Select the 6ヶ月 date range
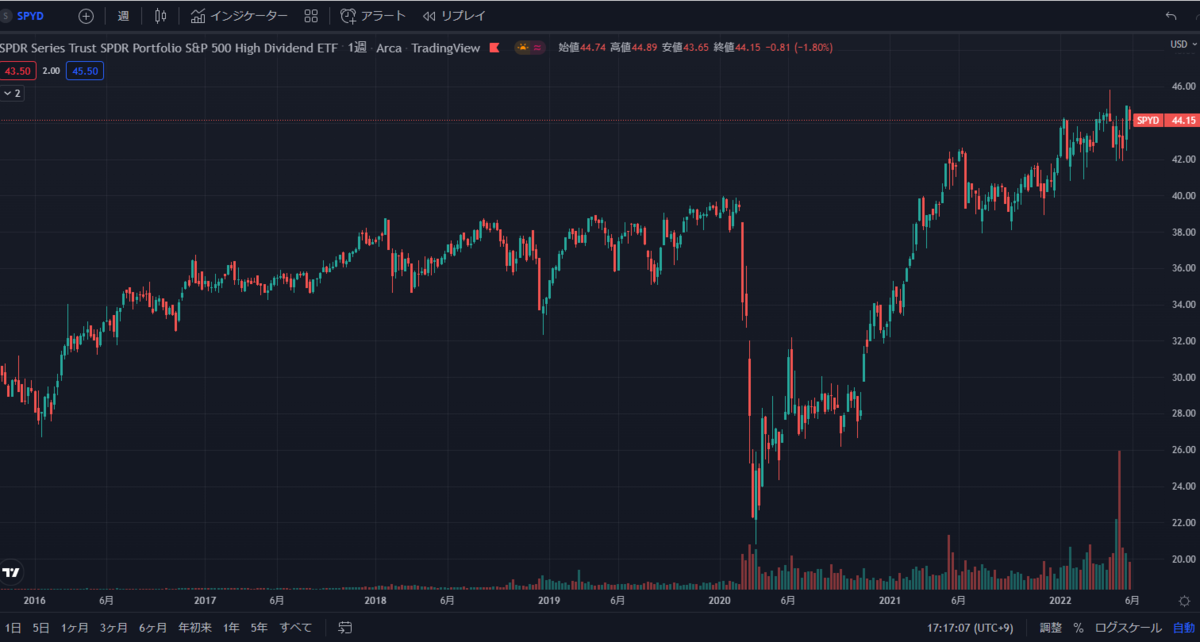Viewport: 1200px width, 642px height. pyautogui.click(x=153, y=628)
